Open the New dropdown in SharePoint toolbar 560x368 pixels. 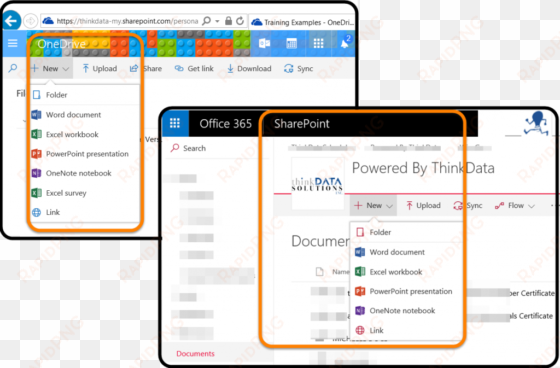pyautogui.click(x=373, y=205)
